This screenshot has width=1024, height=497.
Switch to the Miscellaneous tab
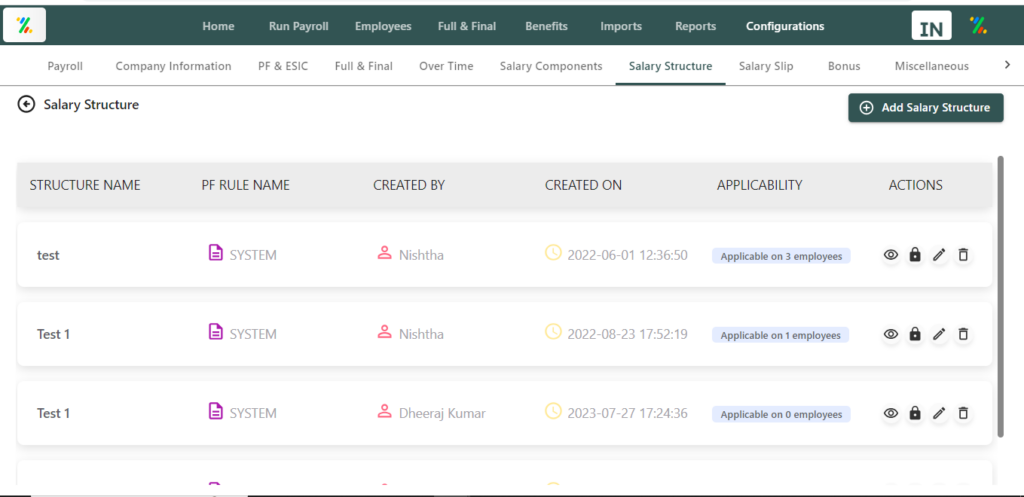[931, 66]
